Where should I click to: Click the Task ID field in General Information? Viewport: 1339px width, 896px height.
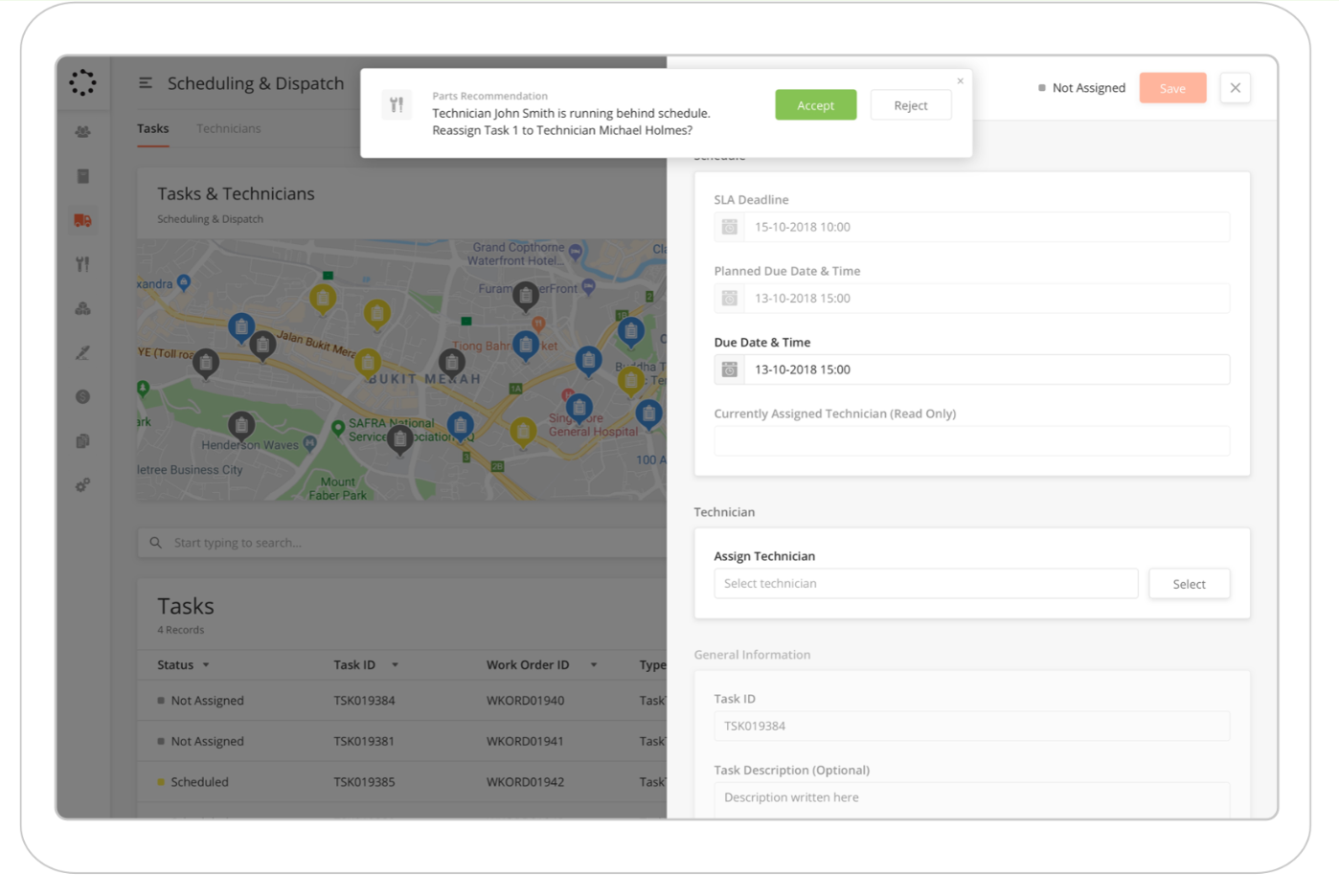click(x=972, y=726)
